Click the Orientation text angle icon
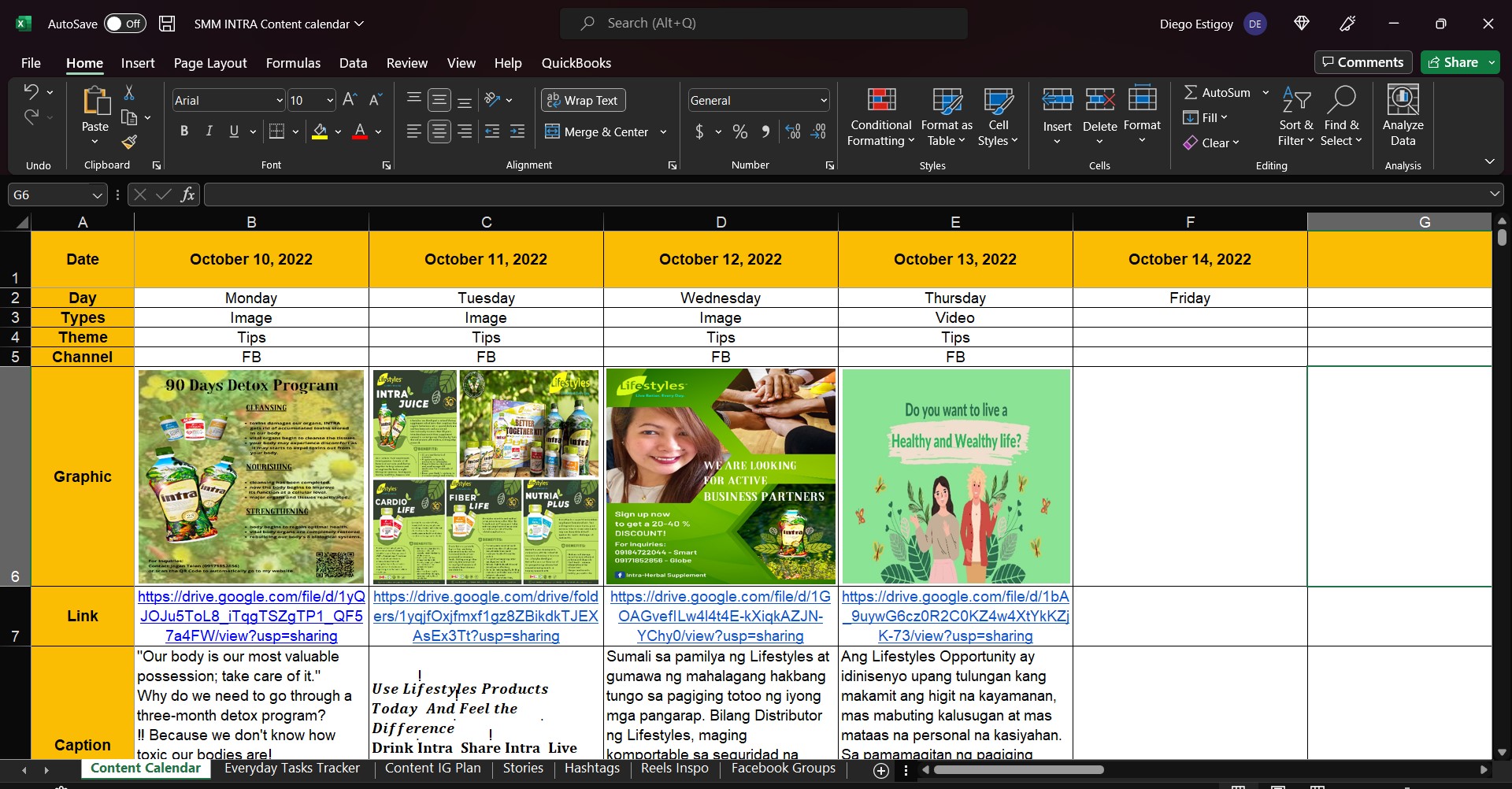Image resolution: width=1512 pixels, height=789 pixels. (x=493, y=100)
